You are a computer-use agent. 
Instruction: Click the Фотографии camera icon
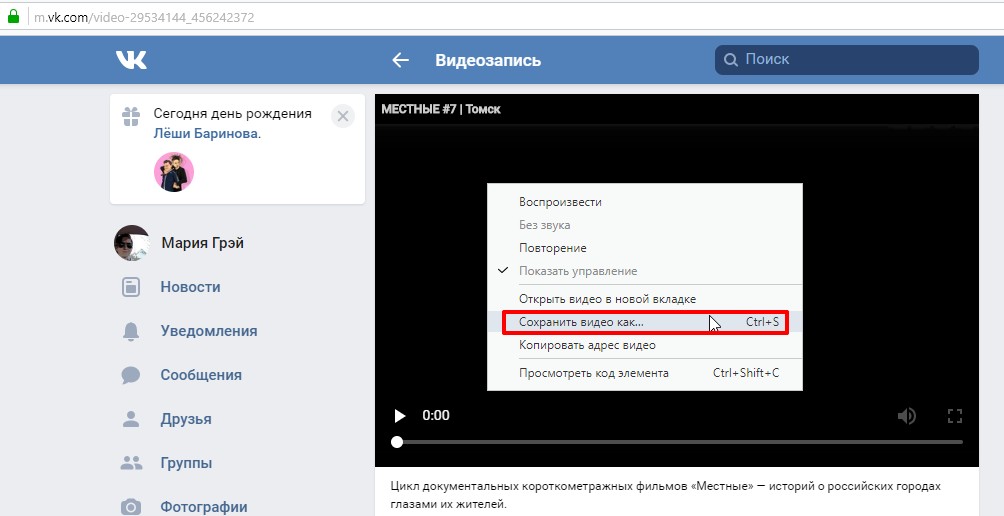131,506
